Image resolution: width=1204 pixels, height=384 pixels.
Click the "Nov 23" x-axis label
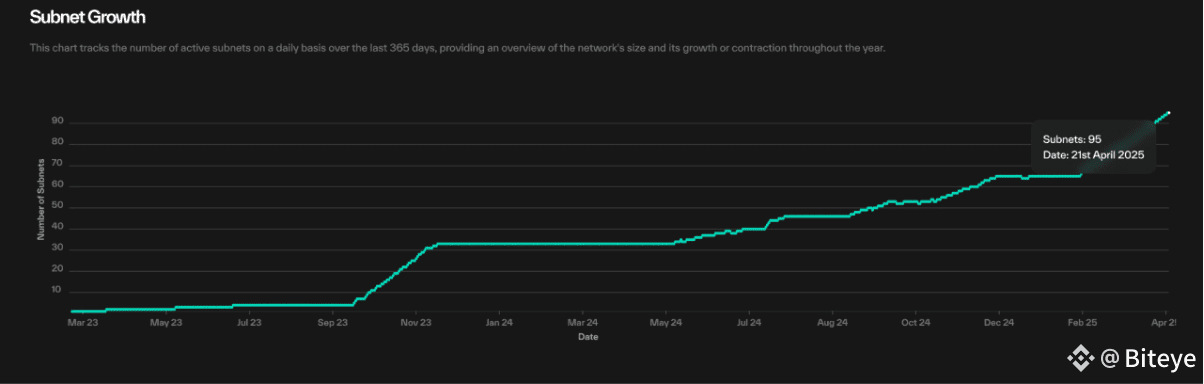[416, 323]
